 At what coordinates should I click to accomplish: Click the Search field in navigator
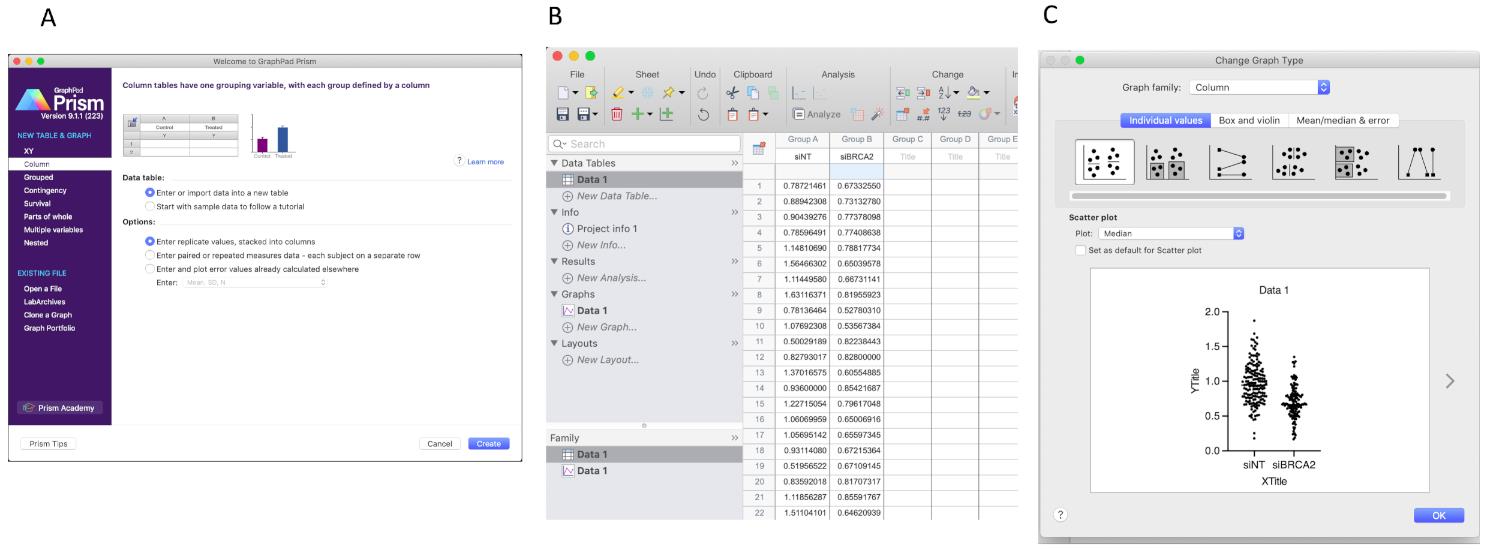[644, 144]
